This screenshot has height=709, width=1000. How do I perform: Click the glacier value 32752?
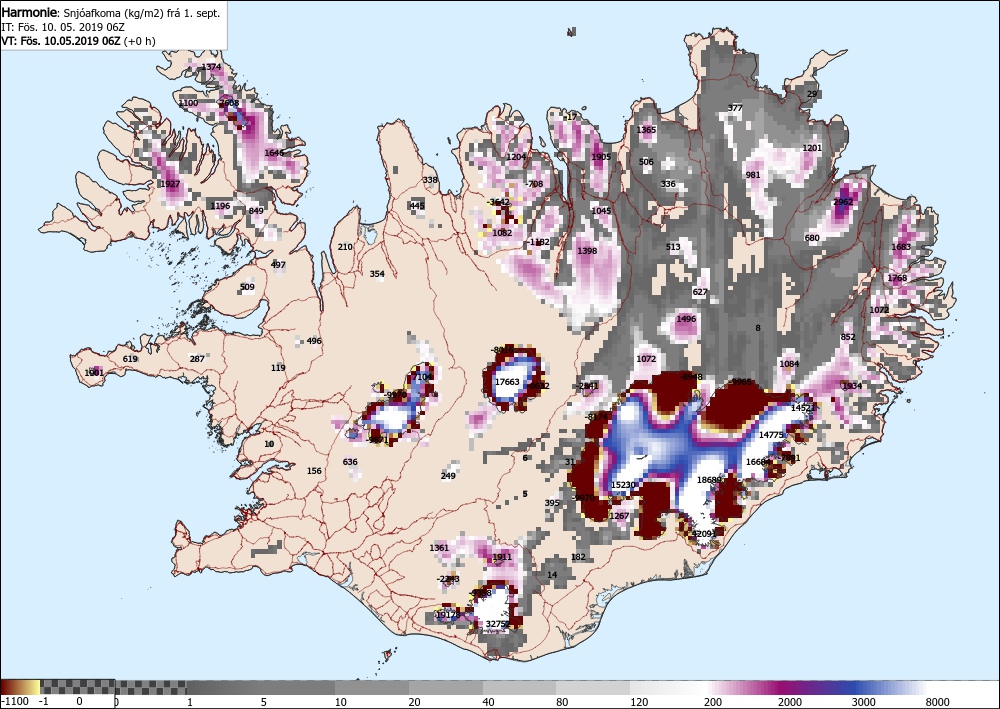(x=497, y=624)
